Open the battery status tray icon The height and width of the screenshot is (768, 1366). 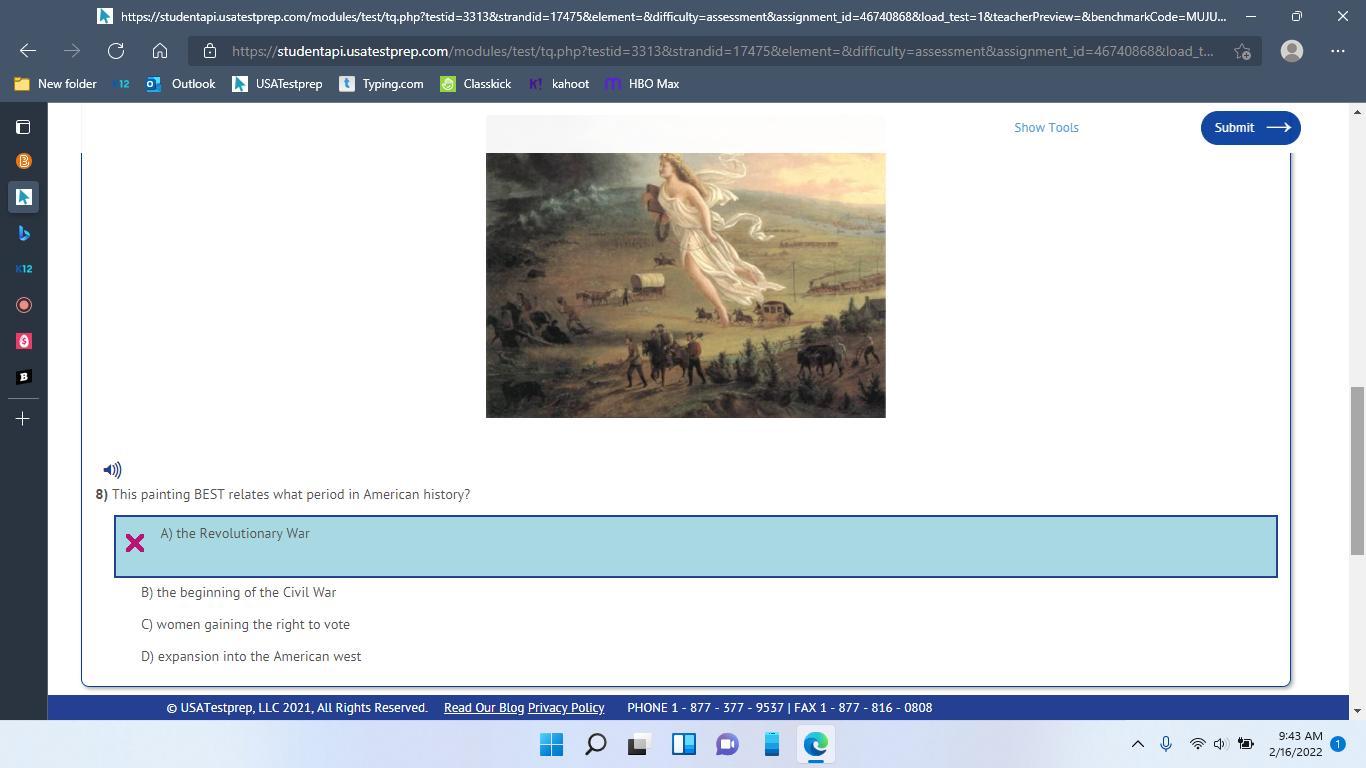pyautogui.click(x=1246, y=744)
